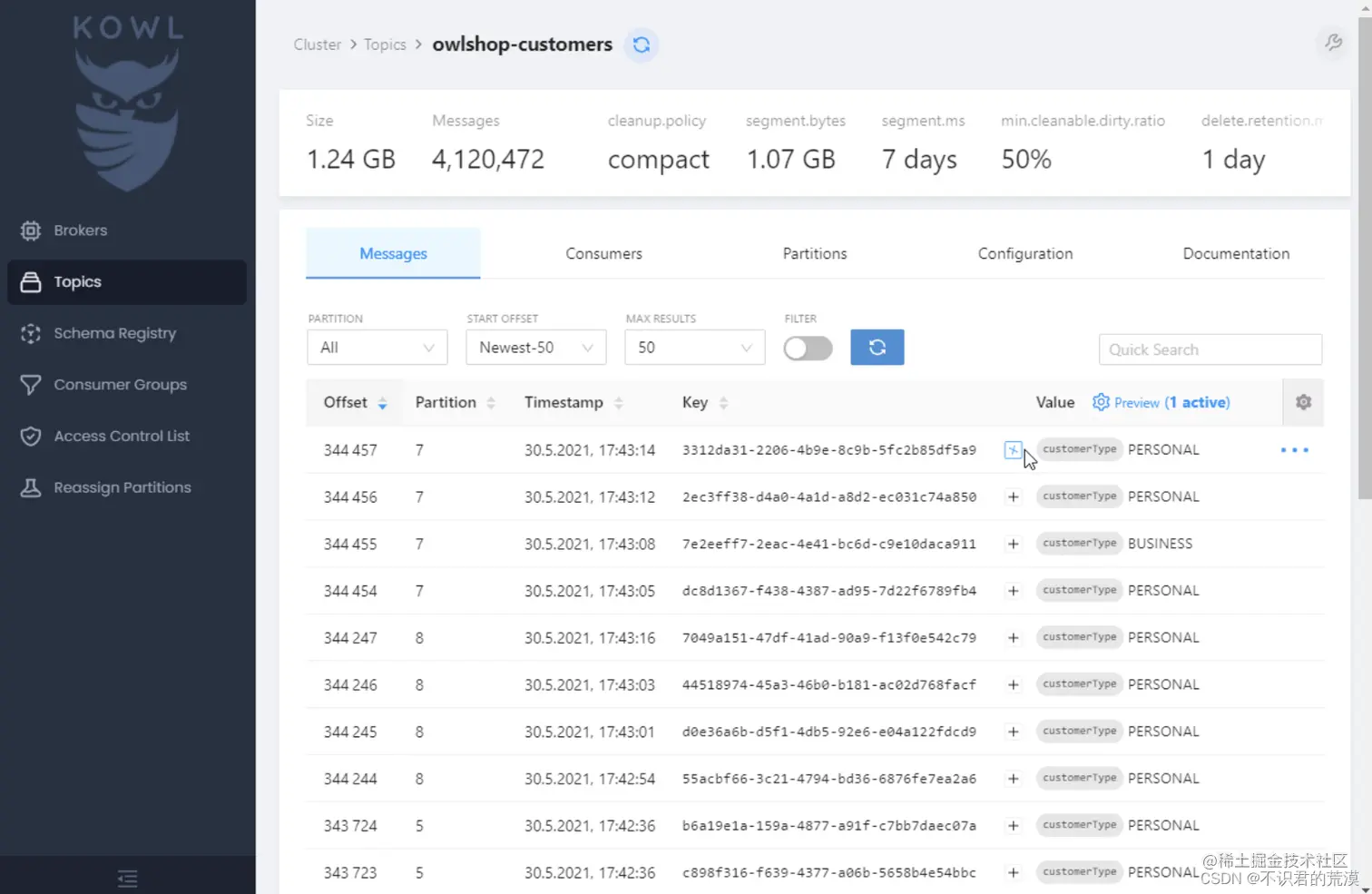The height and width of the screenshot is (894, 1372).
Task: Open the wrench tools icon in the top-right
Action: [1333, 43]
